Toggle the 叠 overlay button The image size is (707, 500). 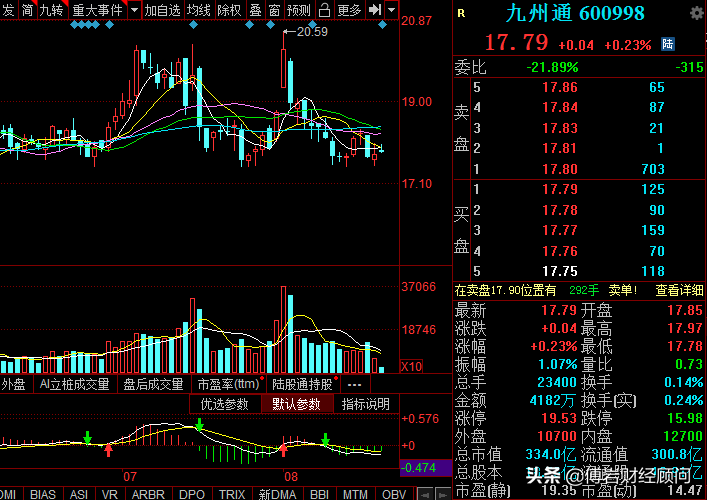pos(256,10)
